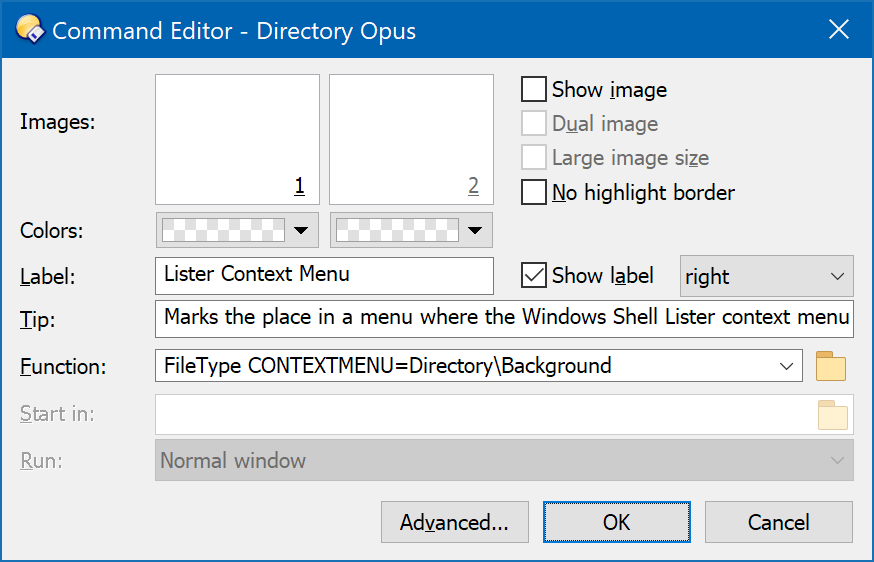This screenshot has height=562, width=874.
Task: Uncheck the Show label checkbox
Action: 533,275
